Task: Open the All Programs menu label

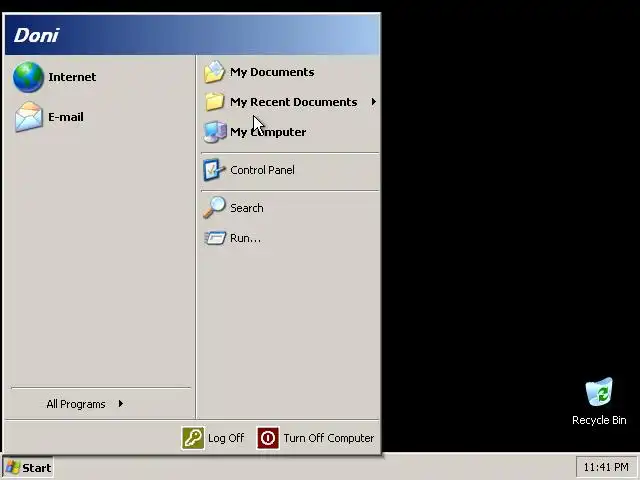Action: coord(76,404)
